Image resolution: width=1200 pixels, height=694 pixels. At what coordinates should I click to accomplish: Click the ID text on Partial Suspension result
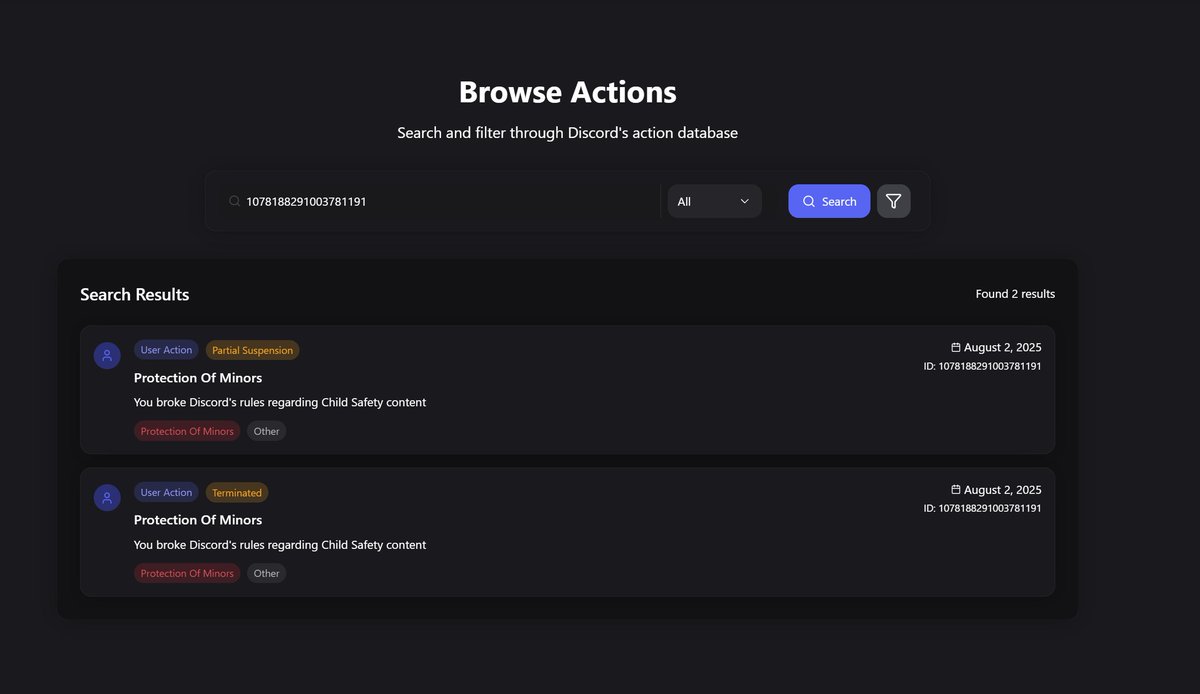(982, 366)
